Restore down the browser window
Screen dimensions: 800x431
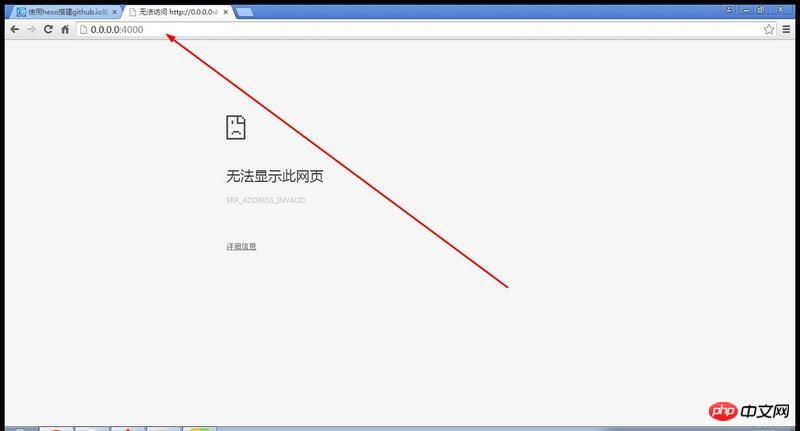(x=761, y=10)
